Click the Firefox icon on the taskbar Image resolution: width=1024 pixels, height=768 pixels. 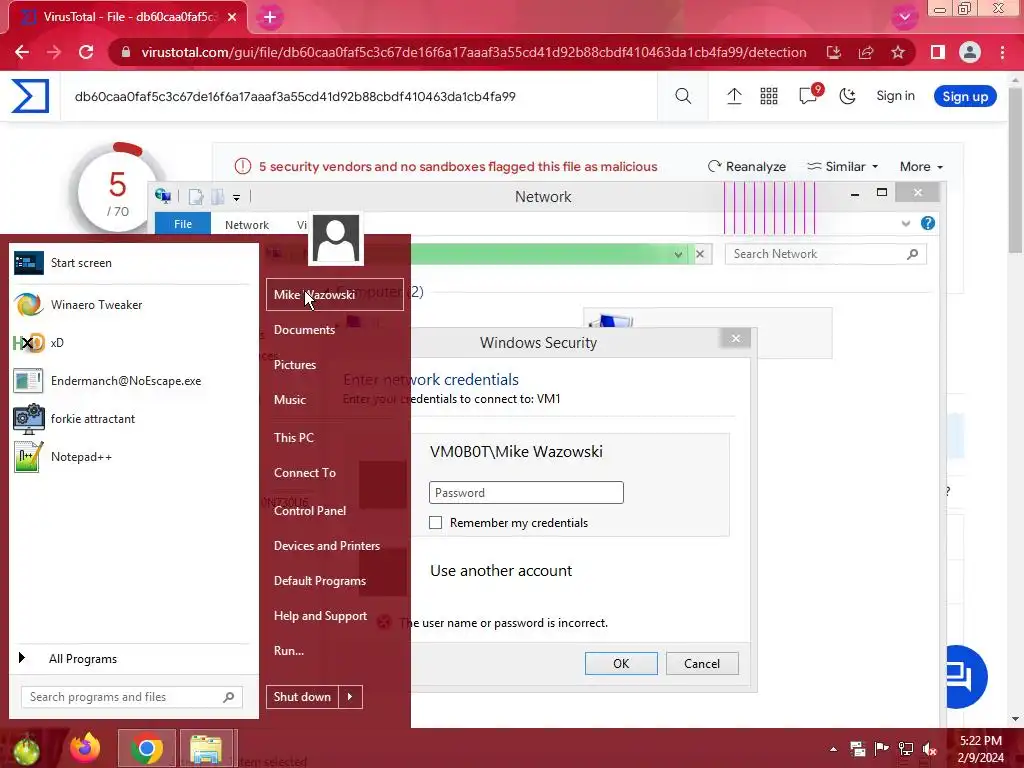coord(86,748)
